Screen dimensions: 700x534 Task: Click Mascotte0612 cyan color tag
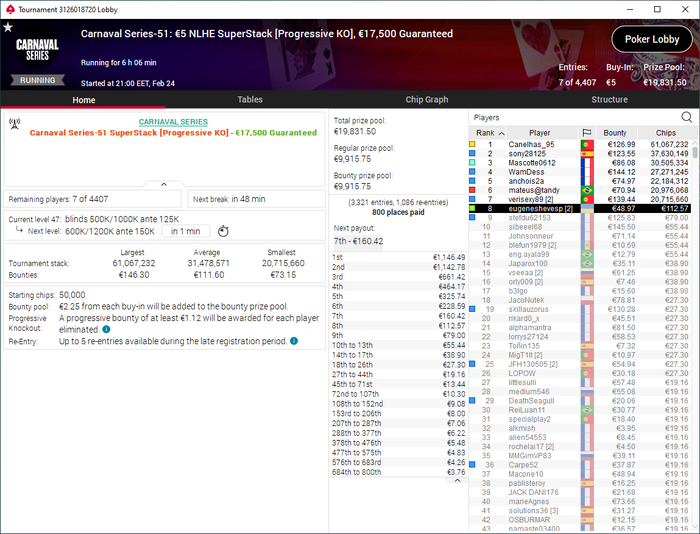pos(472,163)
